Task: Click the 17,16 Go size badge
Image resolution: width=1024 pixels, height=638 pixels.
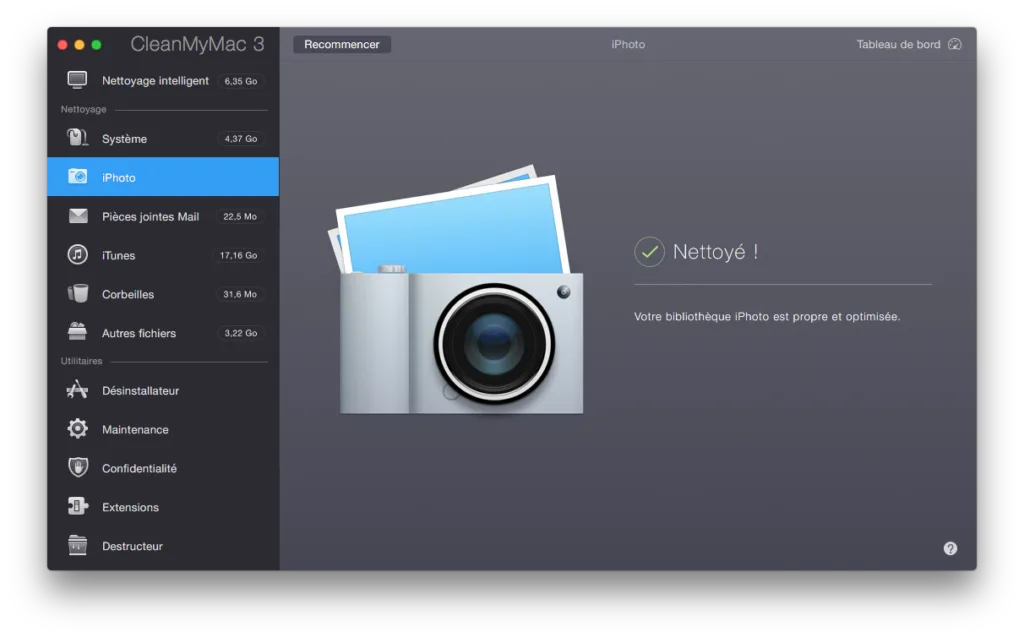Action: click(x=238, y=255)
